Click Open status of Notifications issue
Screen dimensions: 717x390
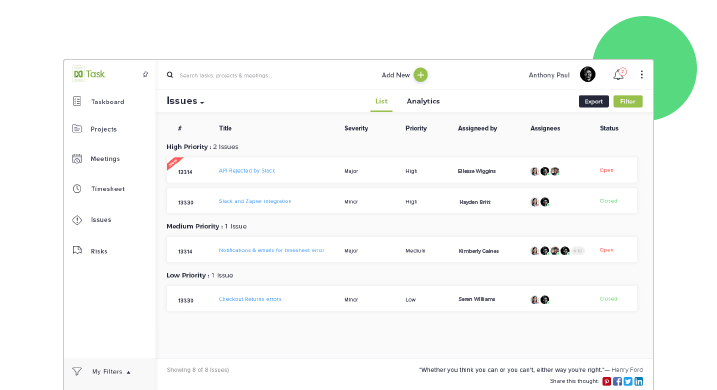click(606, 250)
